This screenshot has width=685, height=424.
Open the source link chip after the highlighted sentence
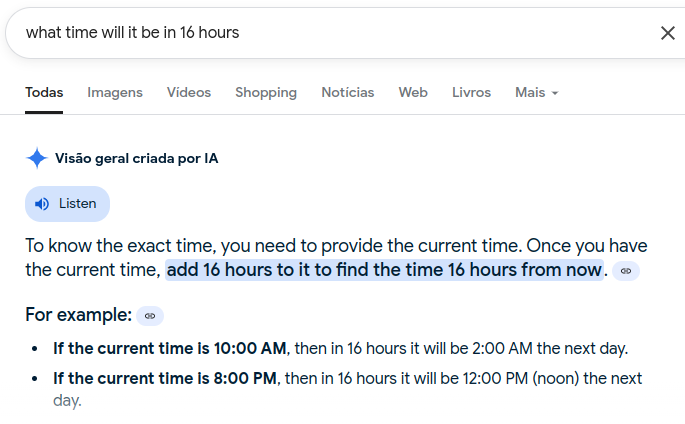click(x=626, y=271)
